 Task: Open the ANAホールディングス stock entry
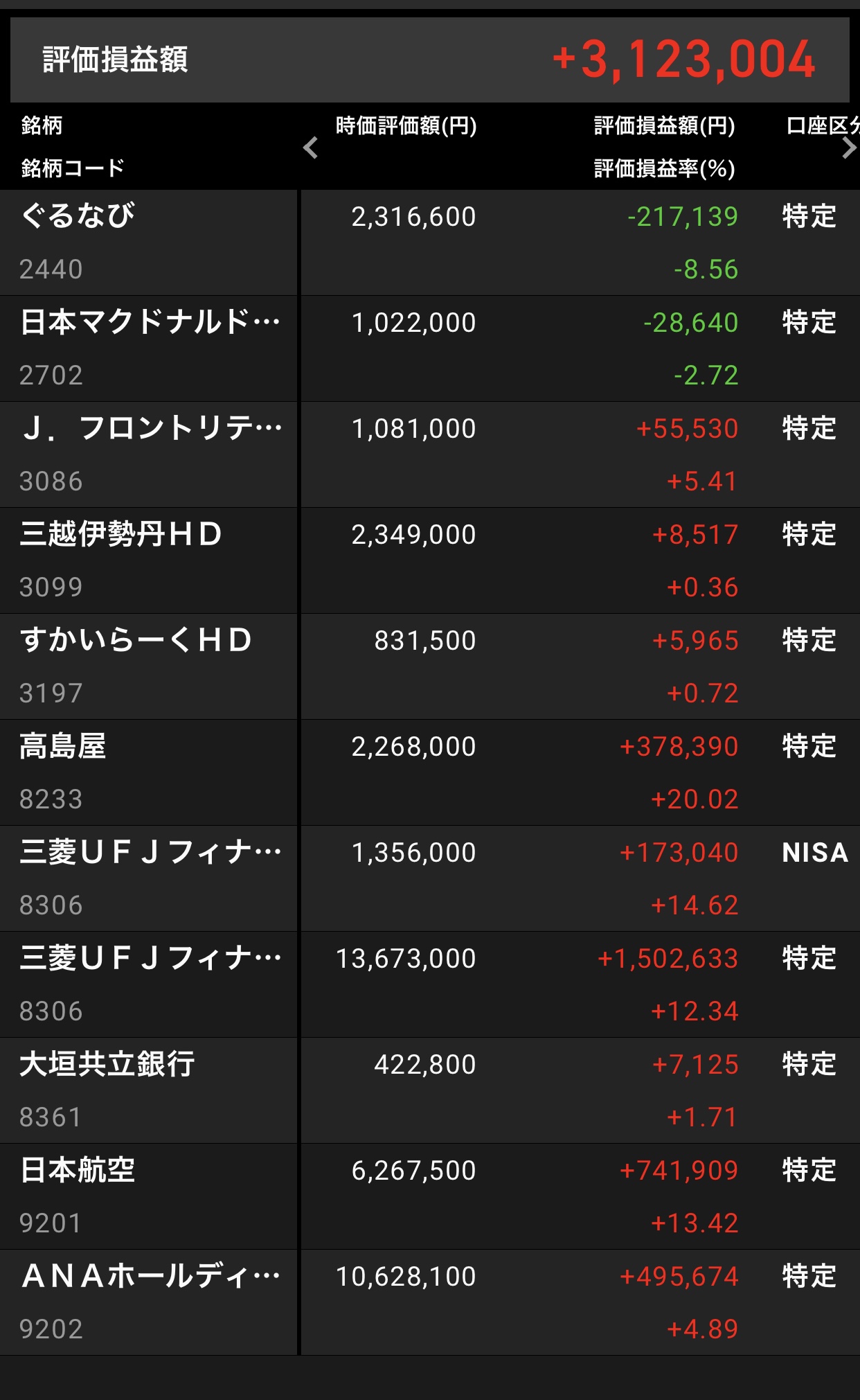pos(151,1277)
